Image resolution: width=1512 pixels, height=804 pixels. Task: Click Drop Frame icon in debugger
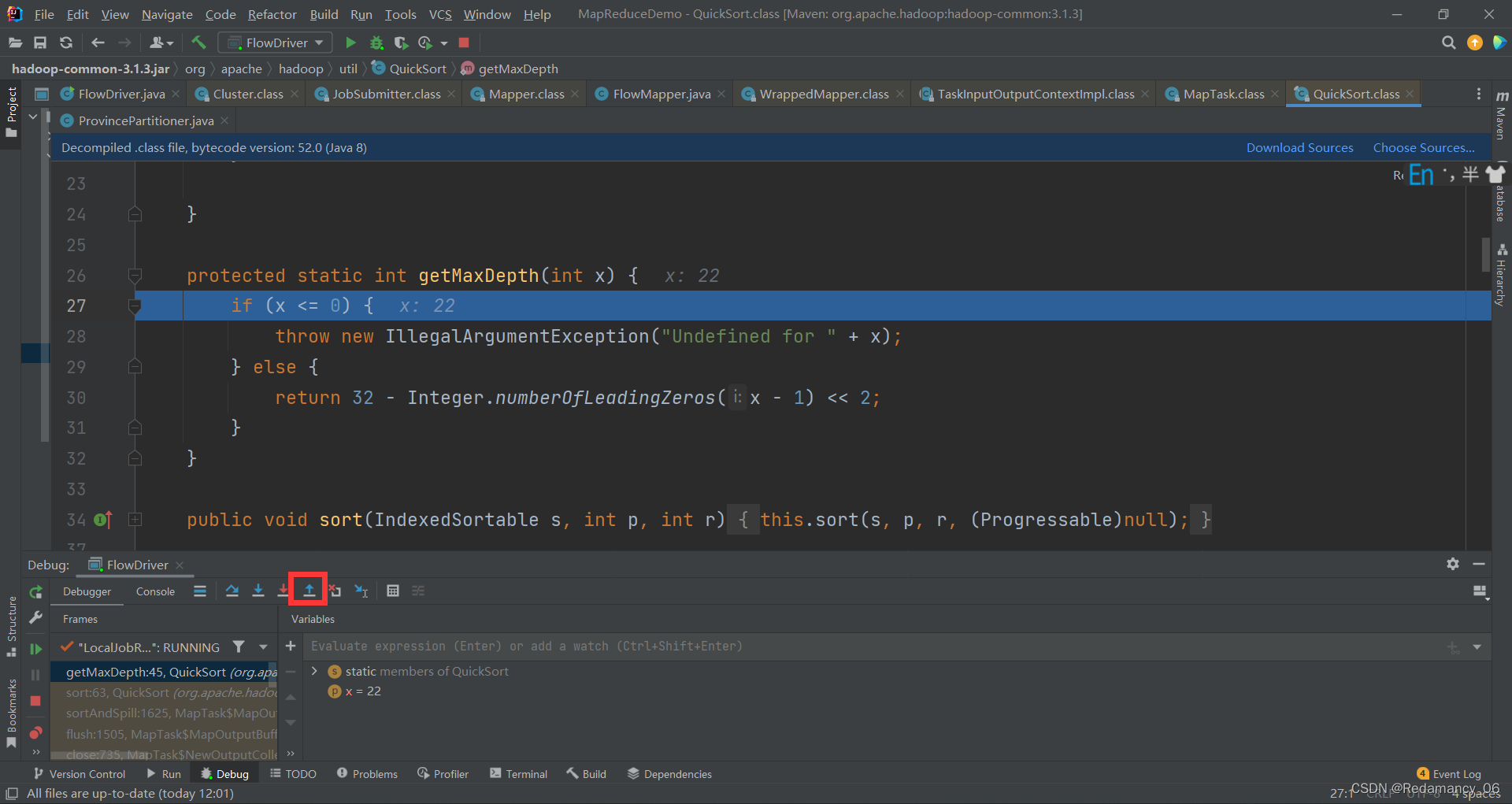coord(335,591)
